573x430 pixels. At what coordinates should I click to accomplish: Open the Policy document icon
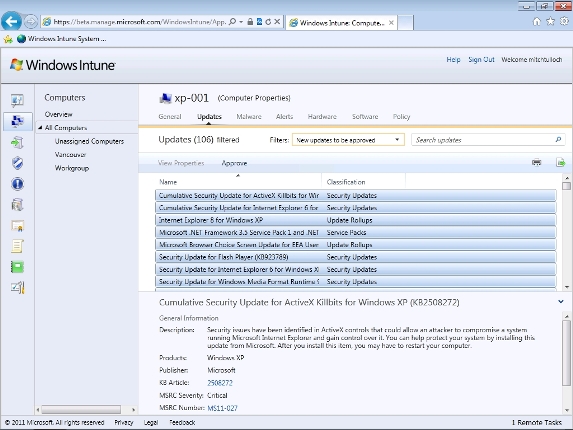(17, 246)
